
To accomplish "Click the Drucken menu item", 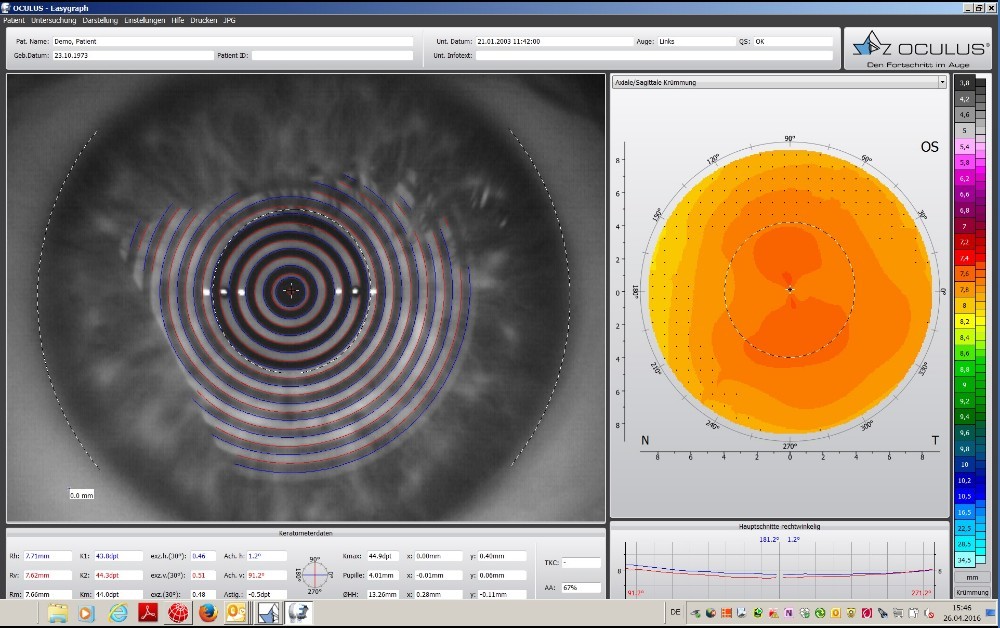I will 205,20.
